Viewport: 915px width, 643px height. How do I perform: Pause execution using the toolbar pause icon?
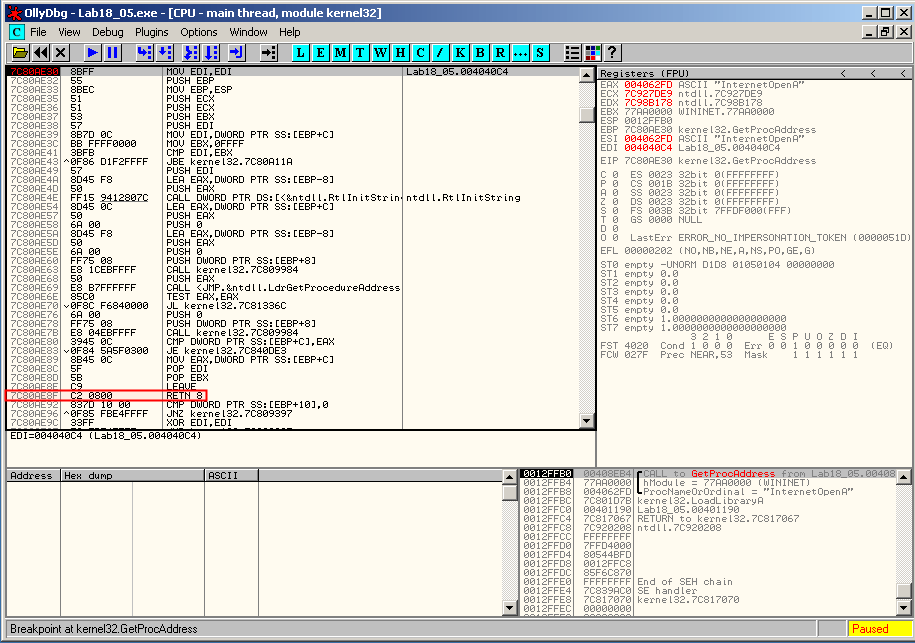pos(112,52)
